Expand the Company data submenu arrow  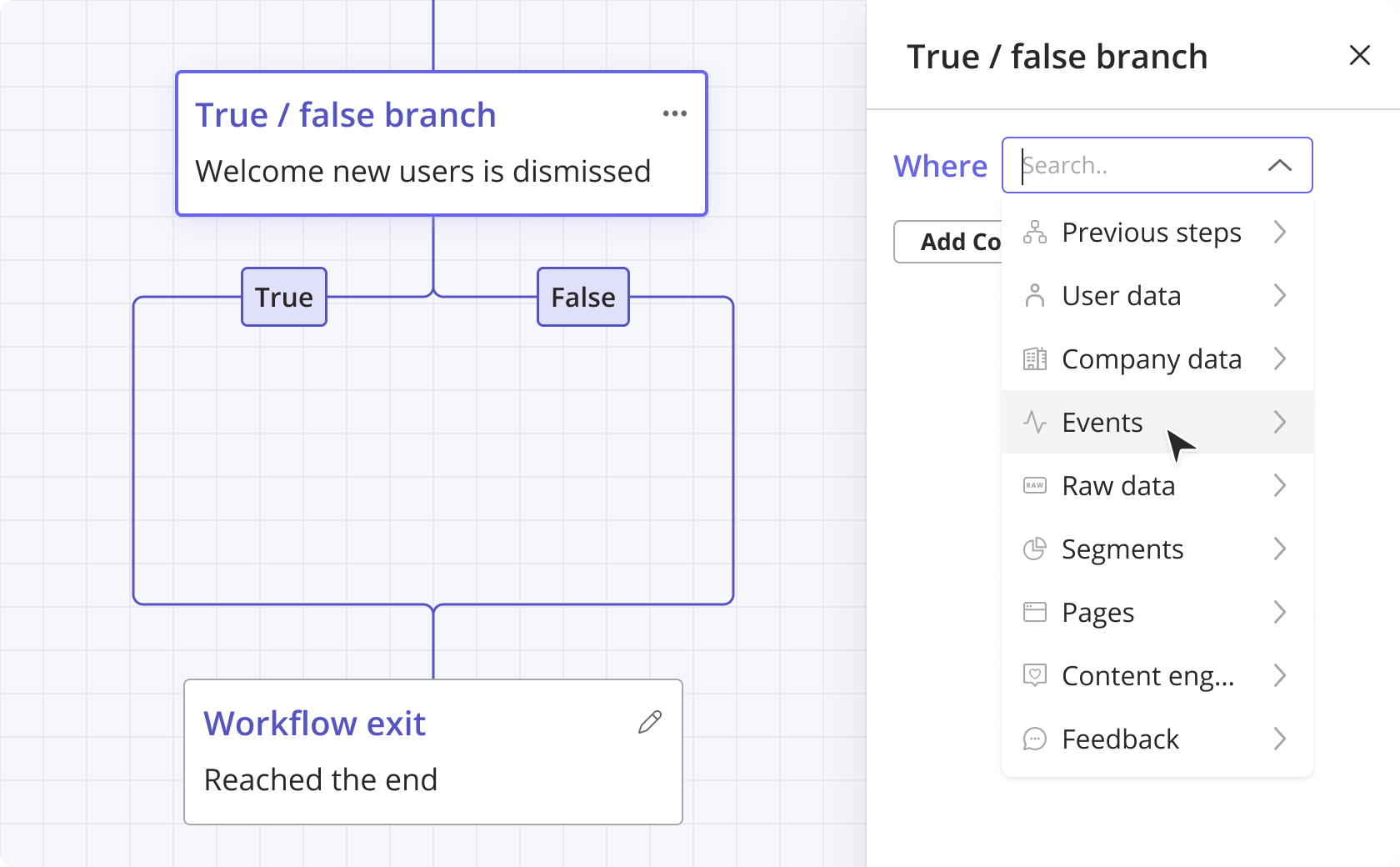point(1280,359)
